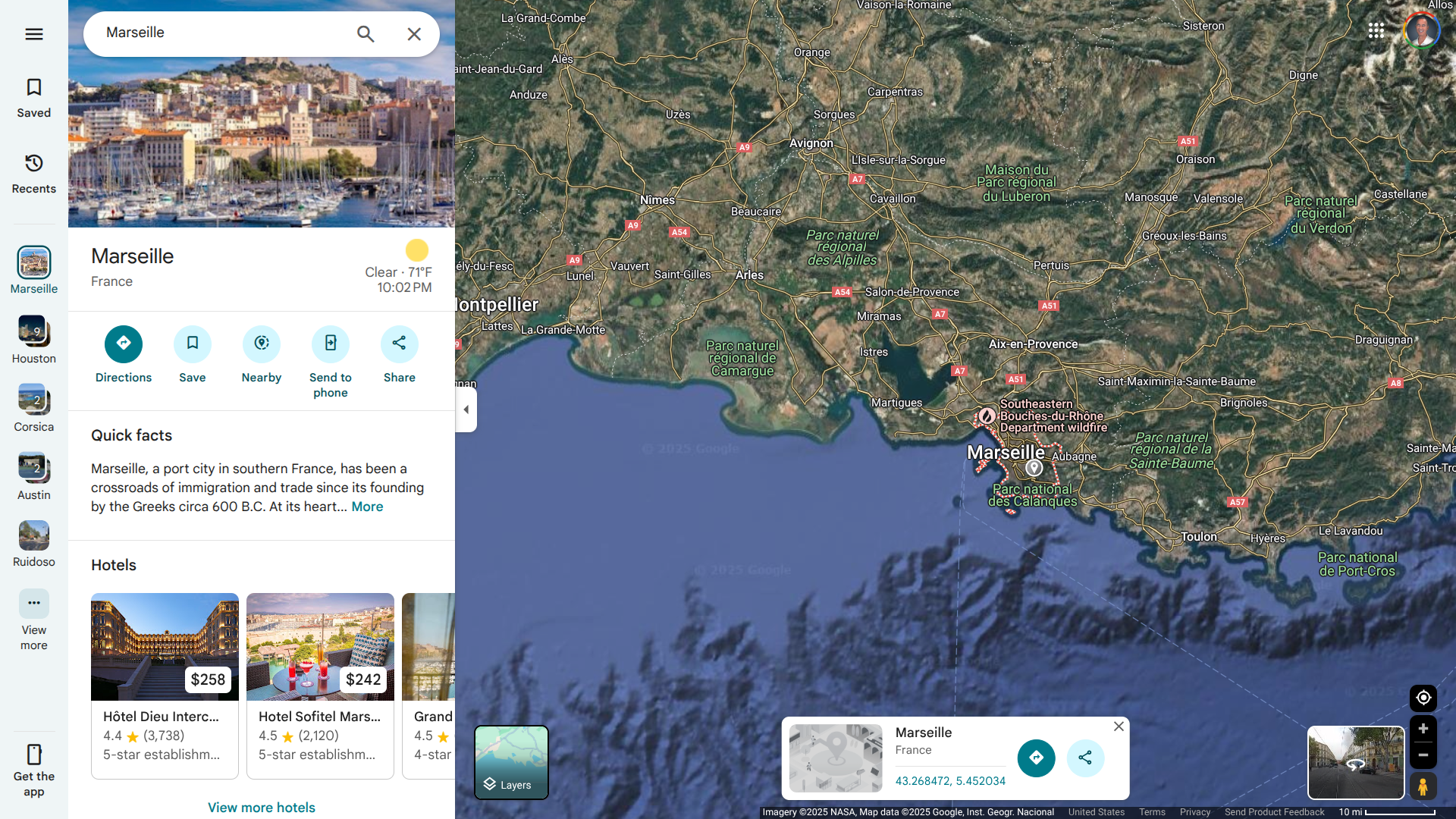Open the View more hotels link
This screenshot has height=819, width=1456.
click(261, 808)
